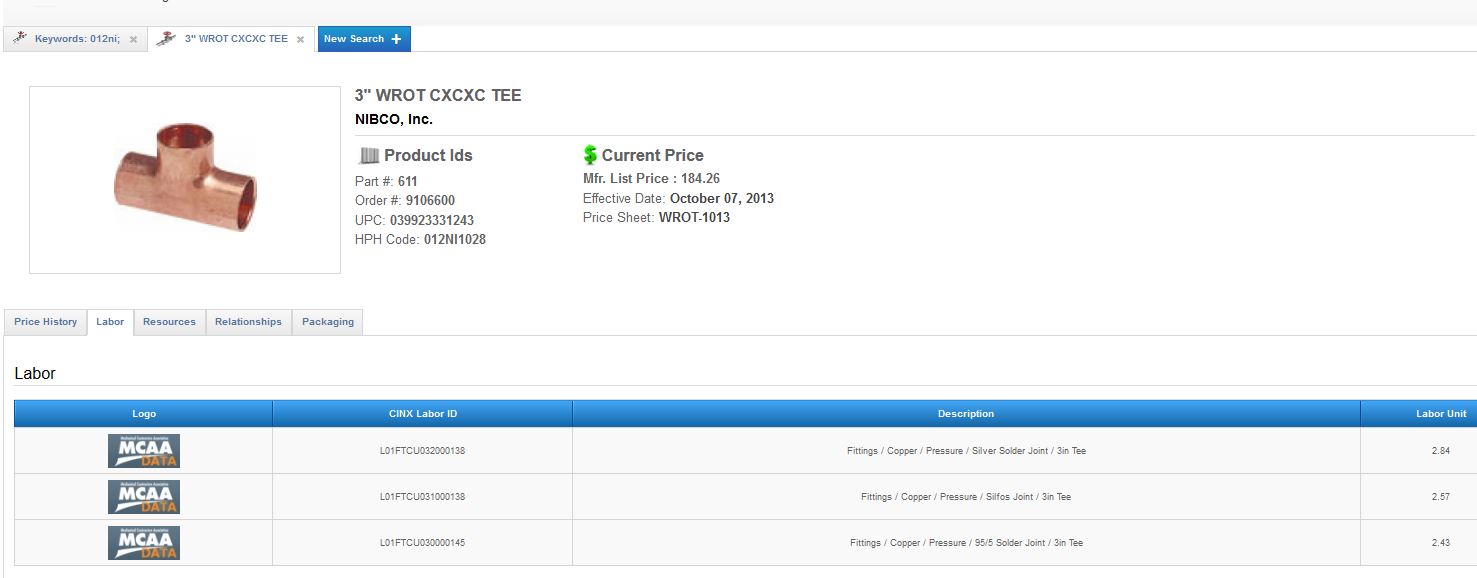1477x578 pixels.
Task: Select labor unit value 2.43
Action: (1440, 543)
